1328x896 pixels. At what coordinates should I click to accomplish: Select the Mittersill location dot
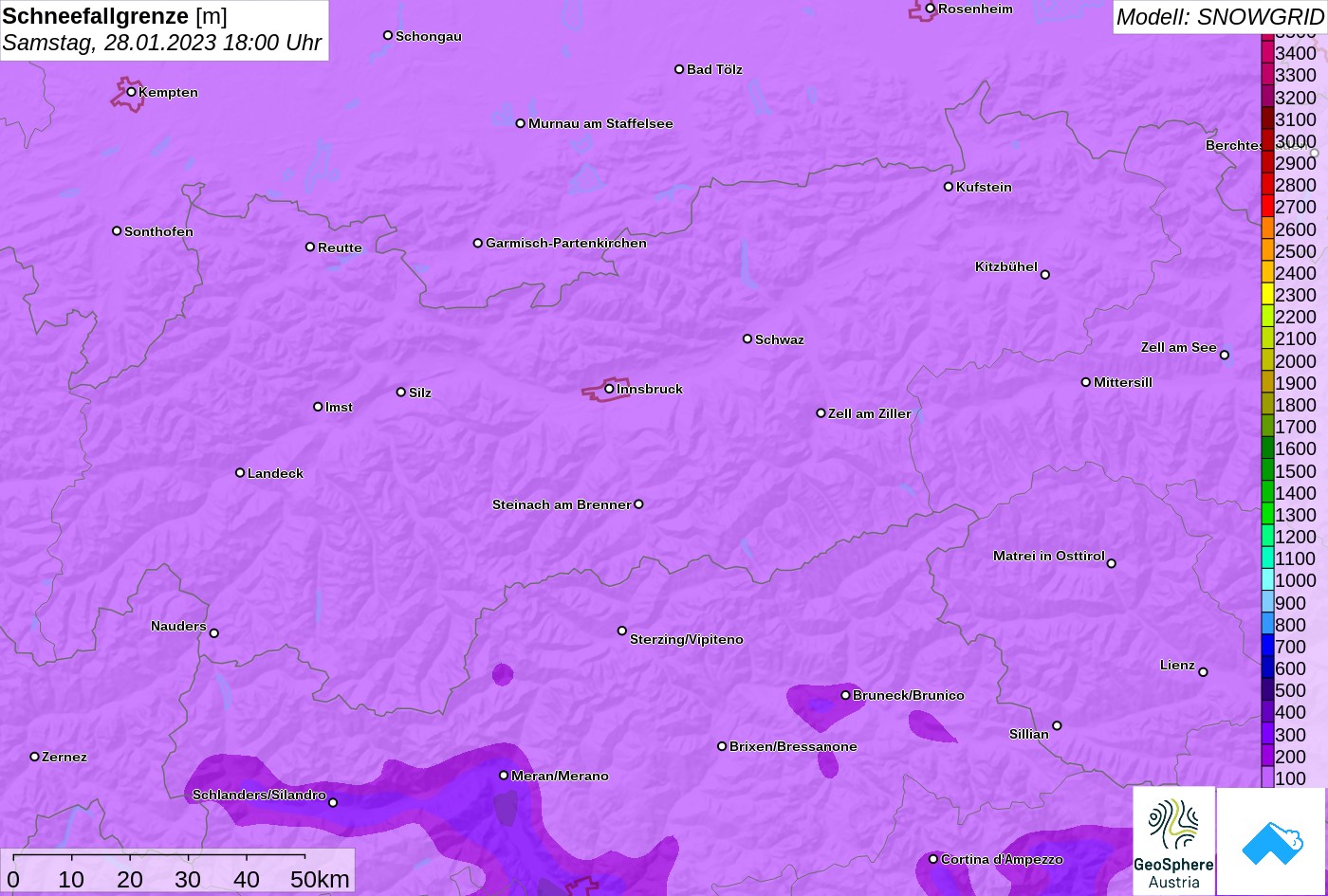[1086, 382]
